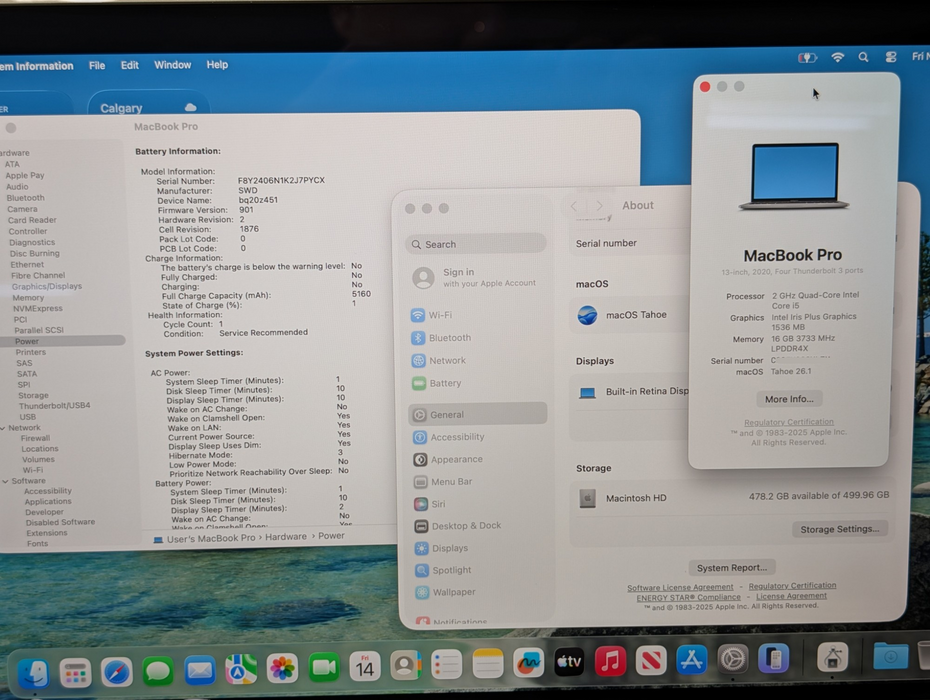
Task: Collapse the Network section in System Information
Action: (4, 428)
